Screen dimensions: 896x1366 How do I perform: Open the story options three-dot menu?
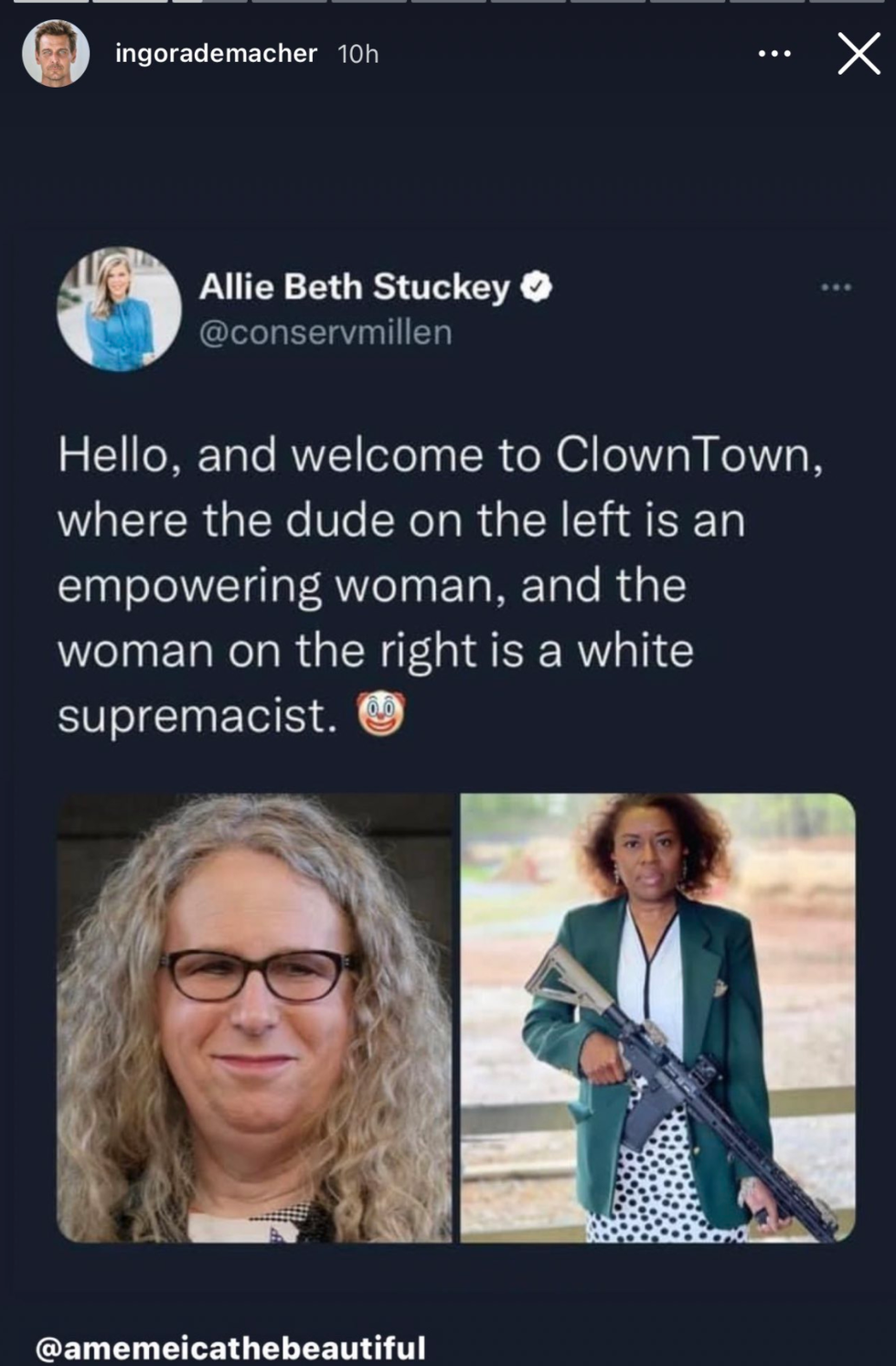774,54
